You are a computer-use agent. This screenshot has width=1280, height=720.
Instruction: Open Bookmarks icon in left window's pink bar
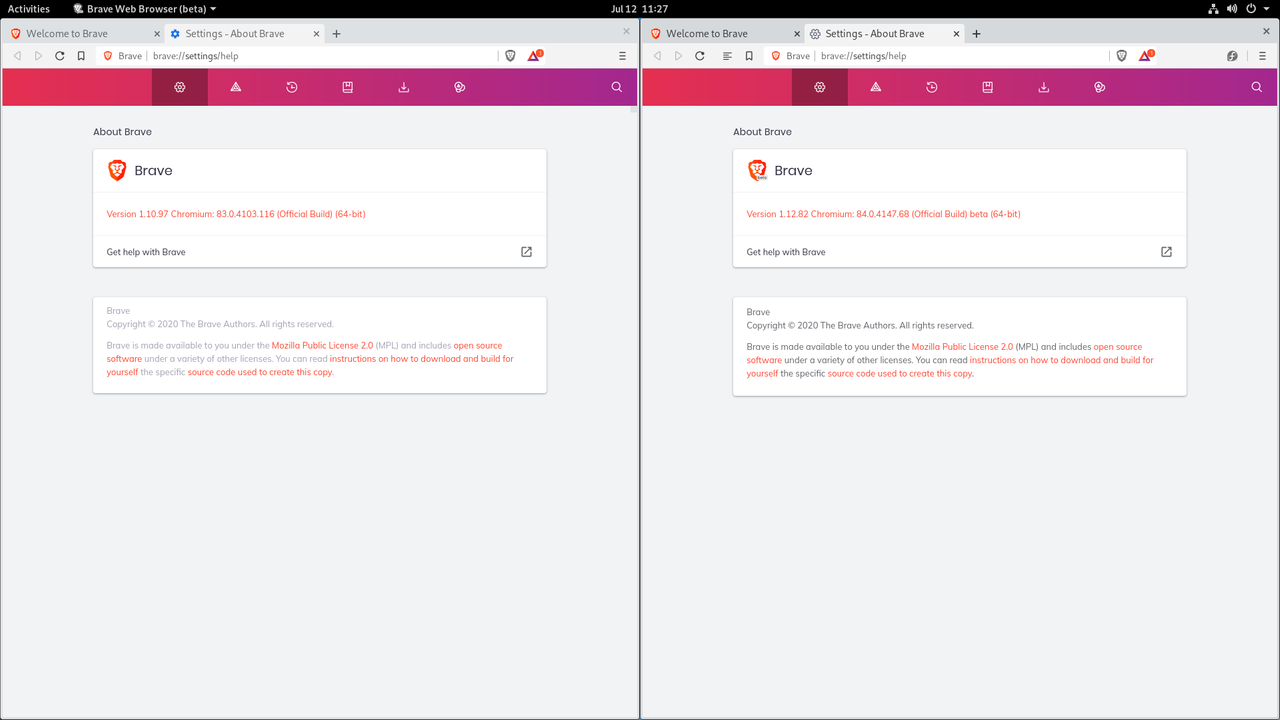348,87
